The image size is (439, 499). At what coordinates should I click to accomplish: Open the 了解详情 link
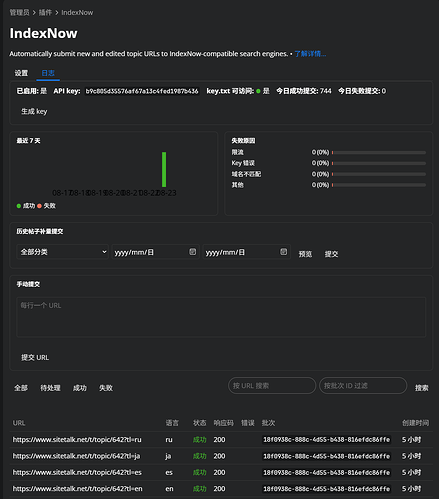point(310,54)
